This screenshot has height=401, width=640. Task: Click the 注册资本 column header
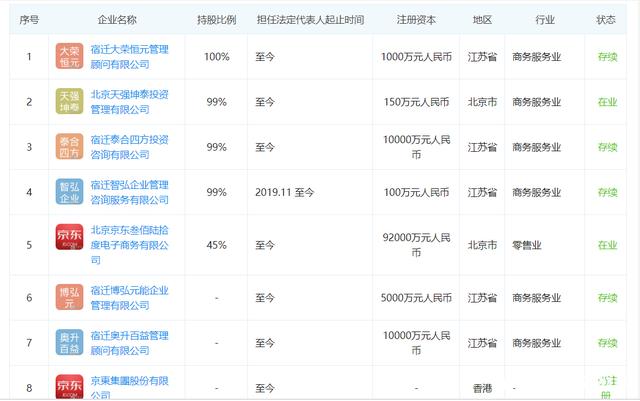click(x=416, y=20)
